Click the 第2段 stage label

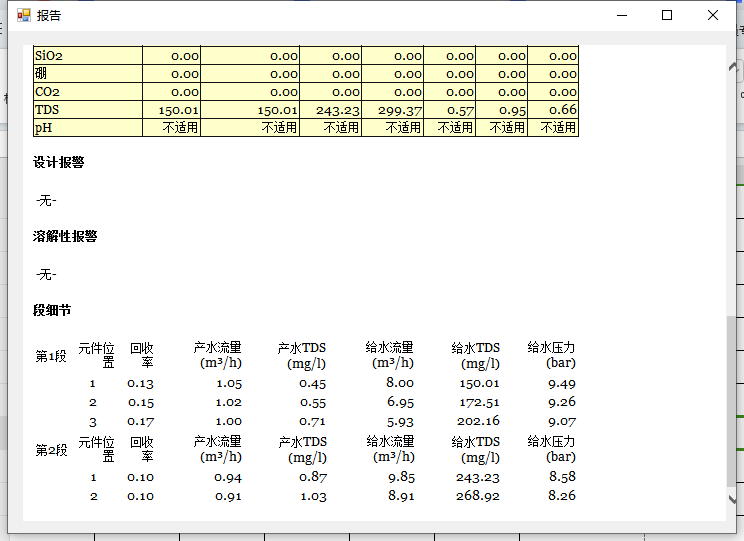point(51,450)
